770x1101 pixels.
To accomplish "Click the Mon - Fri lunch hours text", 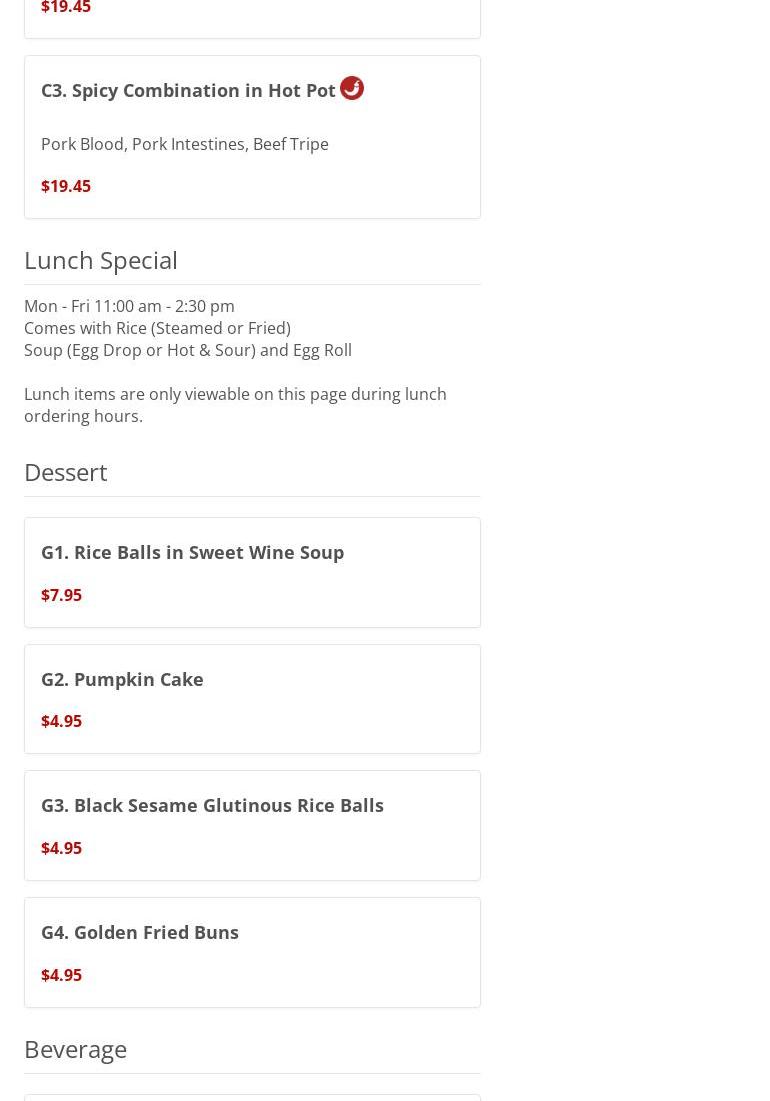I will [129, 306].
